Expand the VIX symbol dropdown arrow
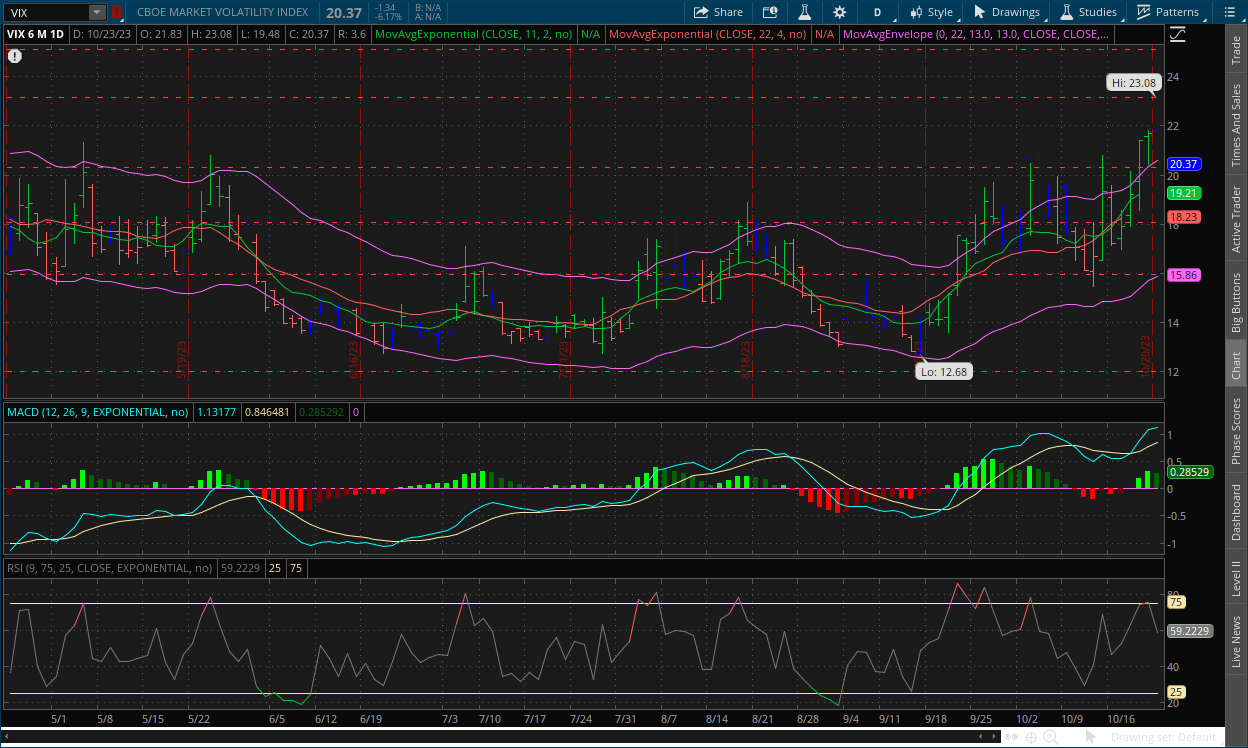 [97, 12]
